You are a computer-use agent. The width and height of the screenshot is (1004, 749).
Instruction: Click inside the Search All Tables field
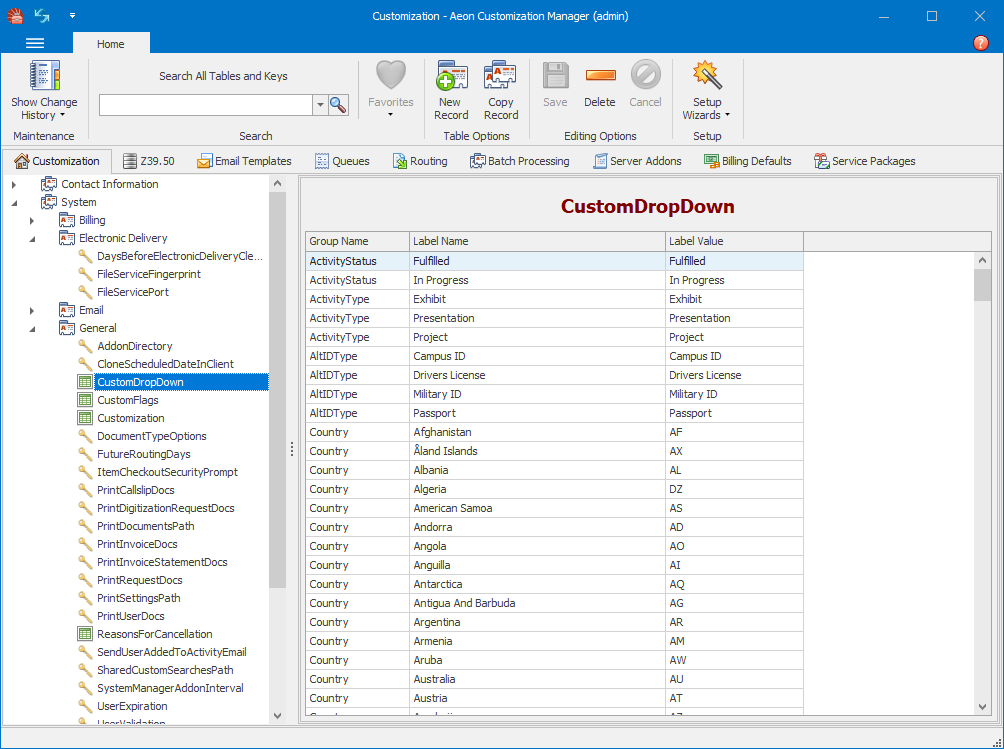pyautogui.click(x=205, y=104)
